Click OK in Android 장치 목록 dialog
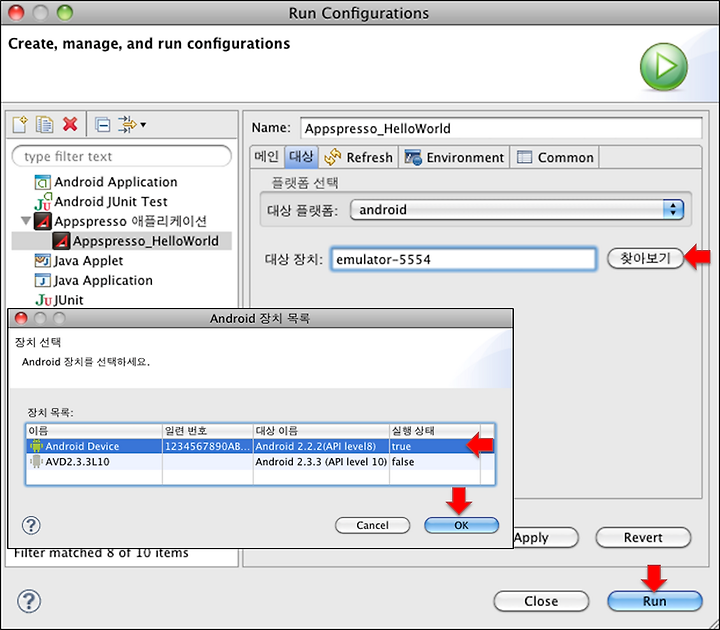This screenshot has height=630, width=720. pyautogui.click(x=461, y=525)
